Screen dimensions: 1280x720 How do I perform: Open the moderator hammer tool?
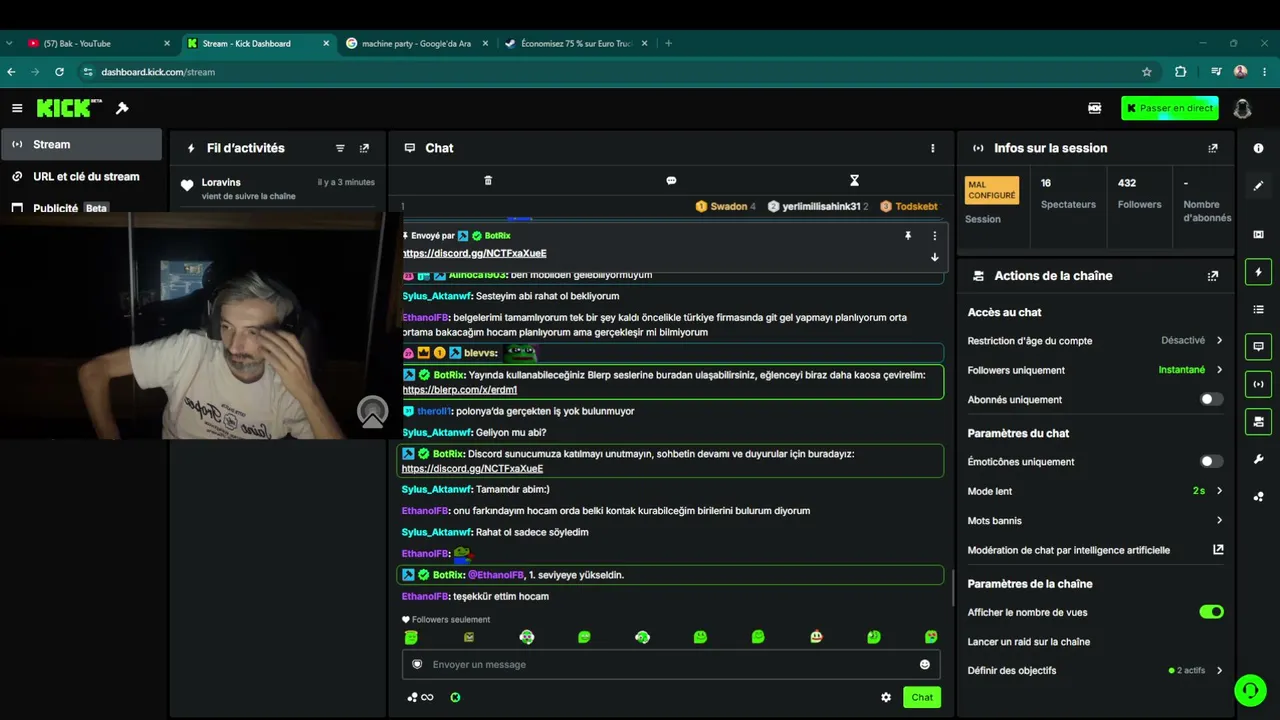pos(122,108)
